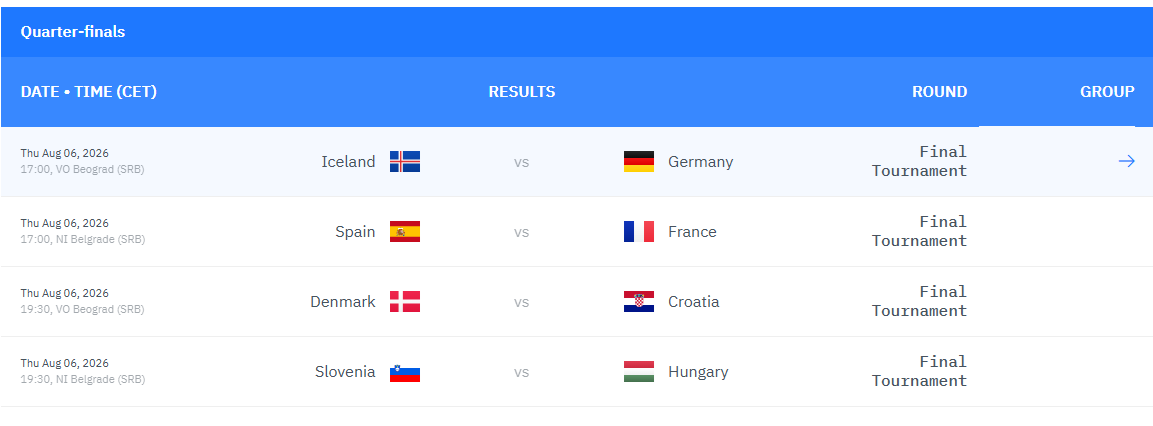Click the Quarter-finals section heading
This screenshot has width=1153, height=426.
point(73,32)
